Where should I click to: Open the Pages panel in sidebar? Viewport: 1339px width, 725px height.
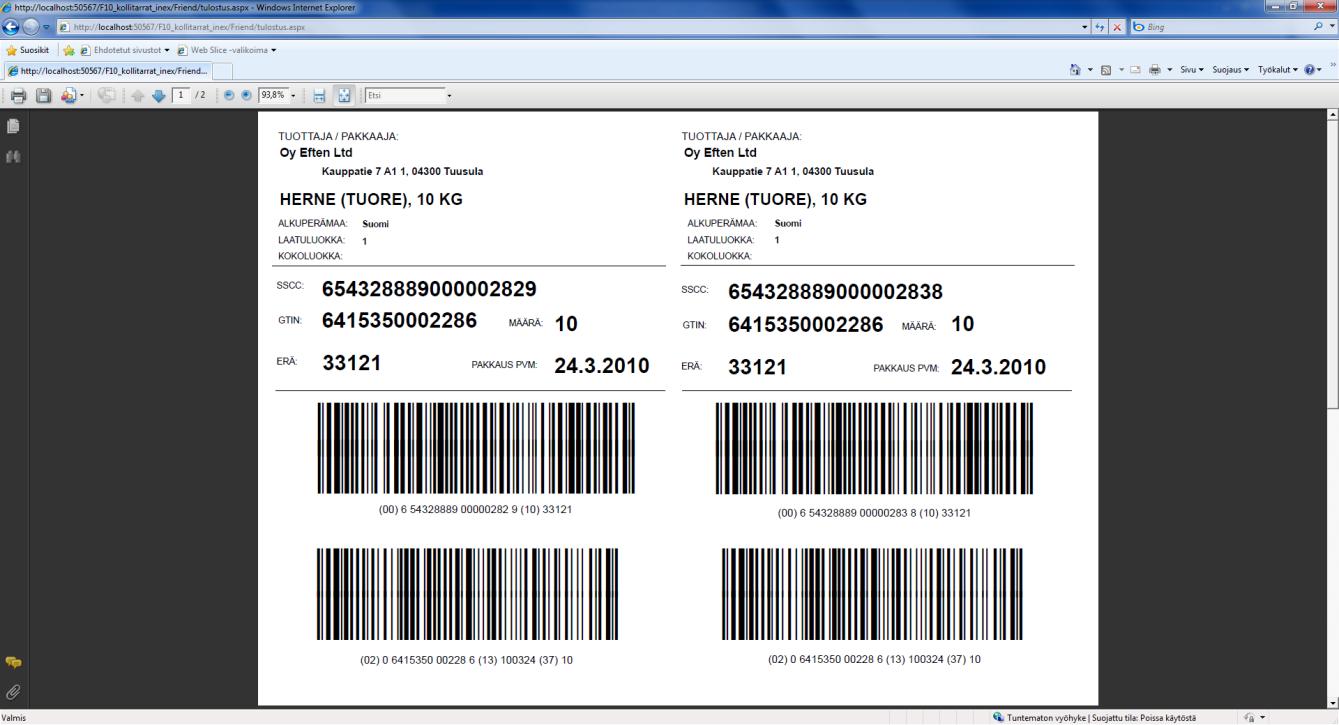(x=13, y=127)
